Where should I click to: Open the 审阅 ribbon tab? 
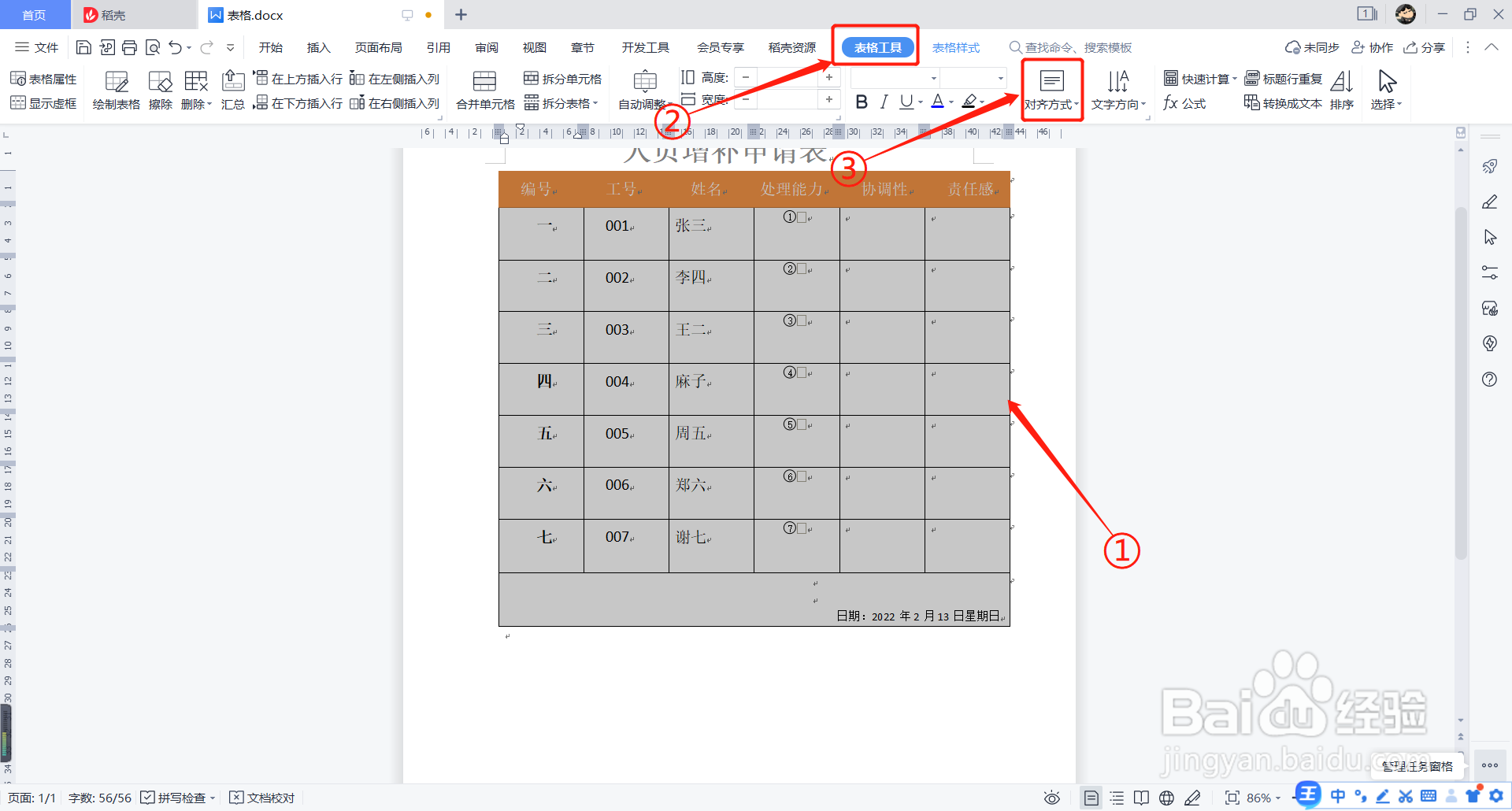486,47
